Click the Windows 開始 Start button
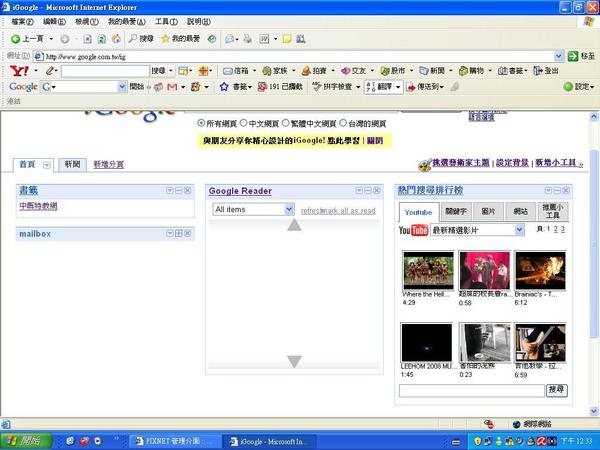This screenshot has height=450, width=600. 26,441
